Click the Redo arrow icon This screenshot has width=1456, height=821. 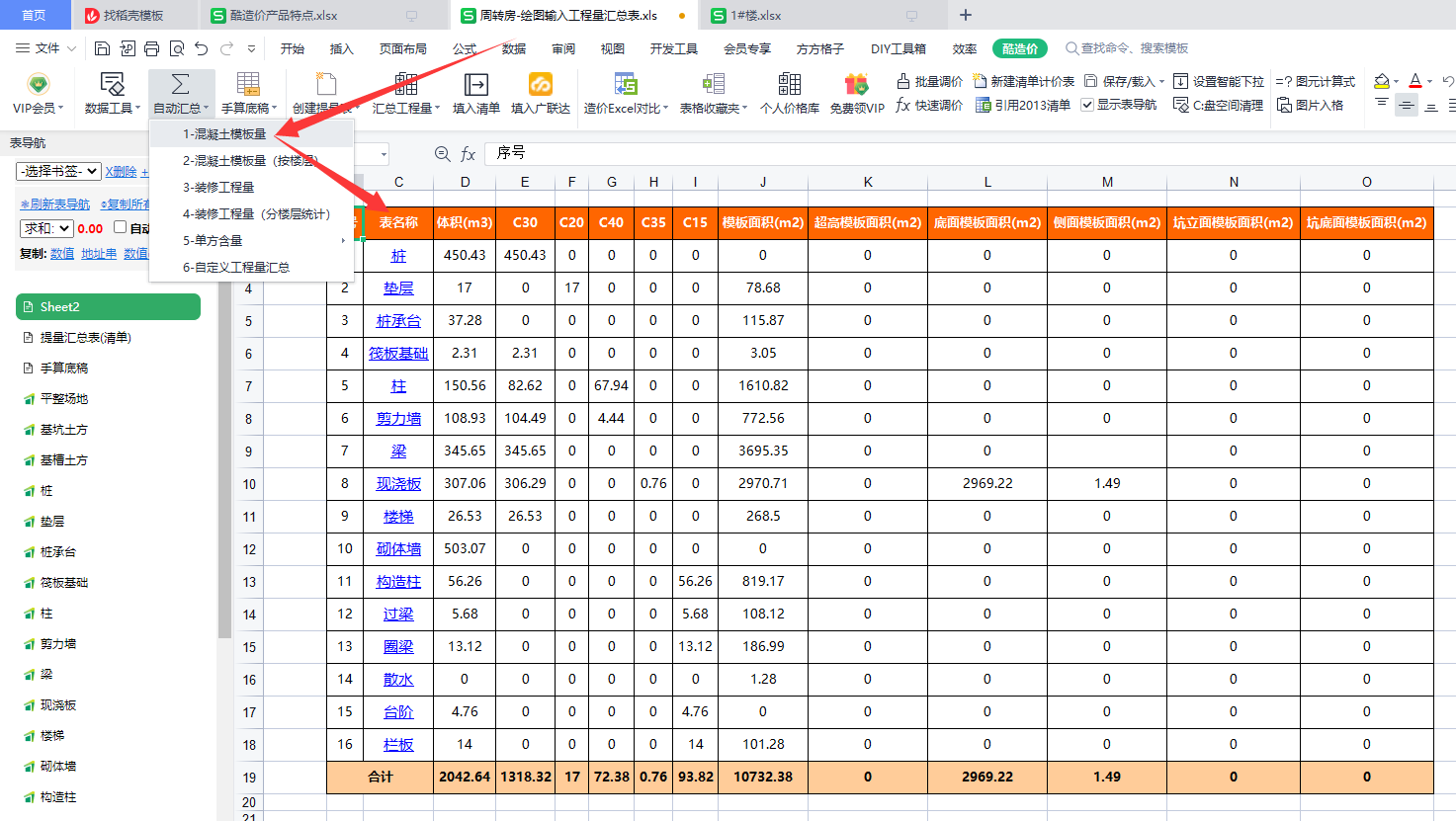[226, 48]
